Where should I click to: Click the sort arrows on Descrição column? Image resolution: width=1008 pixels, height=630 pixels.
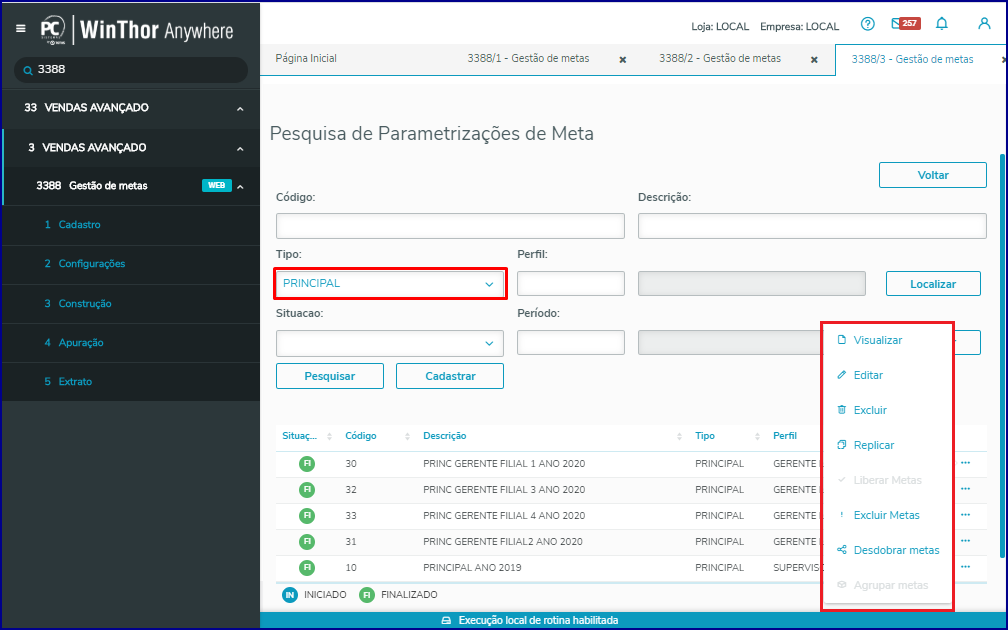point(679,436)
